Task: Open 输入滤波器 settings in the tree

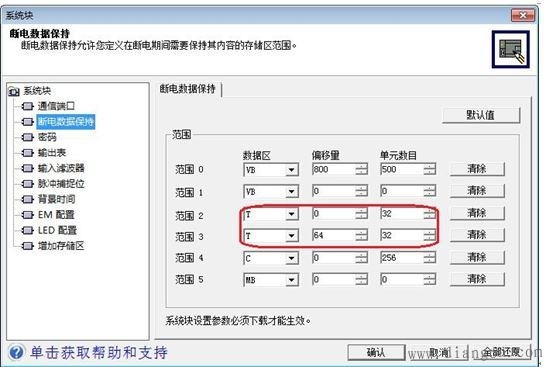Action: pyautogui.click(x=61, y=168)
